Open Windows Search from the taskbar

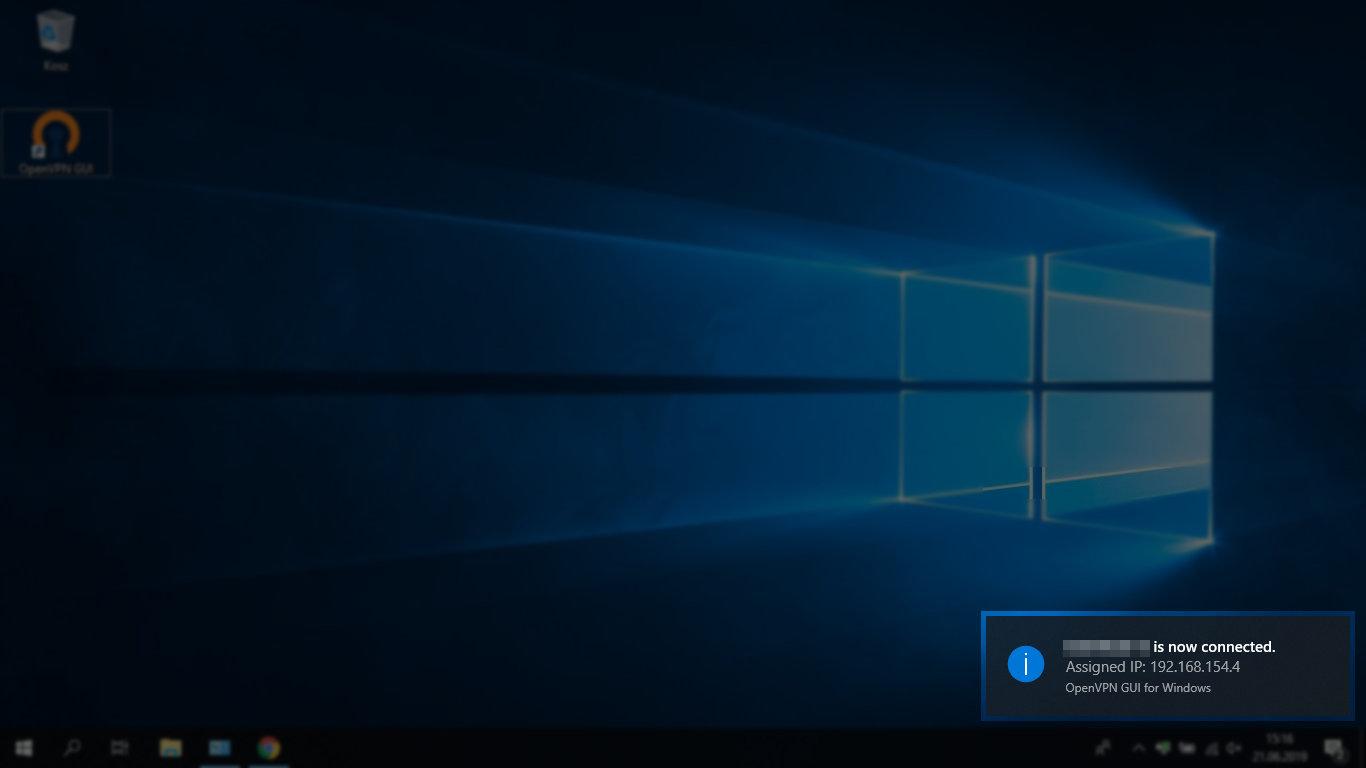[70, 747]
